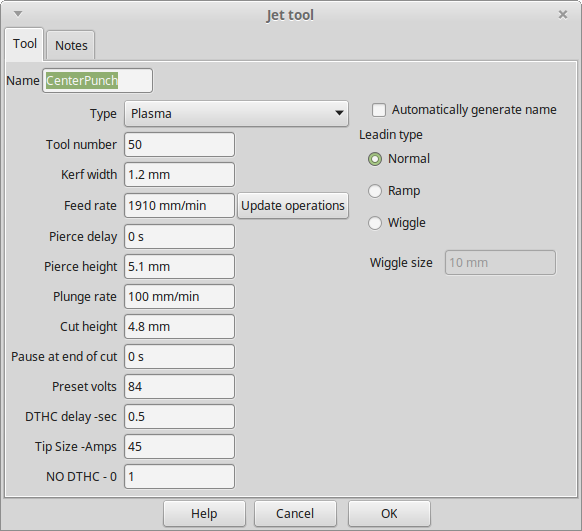Click the Name field containing CenterPunch
This screenshot has width=582, height=531.
click(x=98, y=81)
